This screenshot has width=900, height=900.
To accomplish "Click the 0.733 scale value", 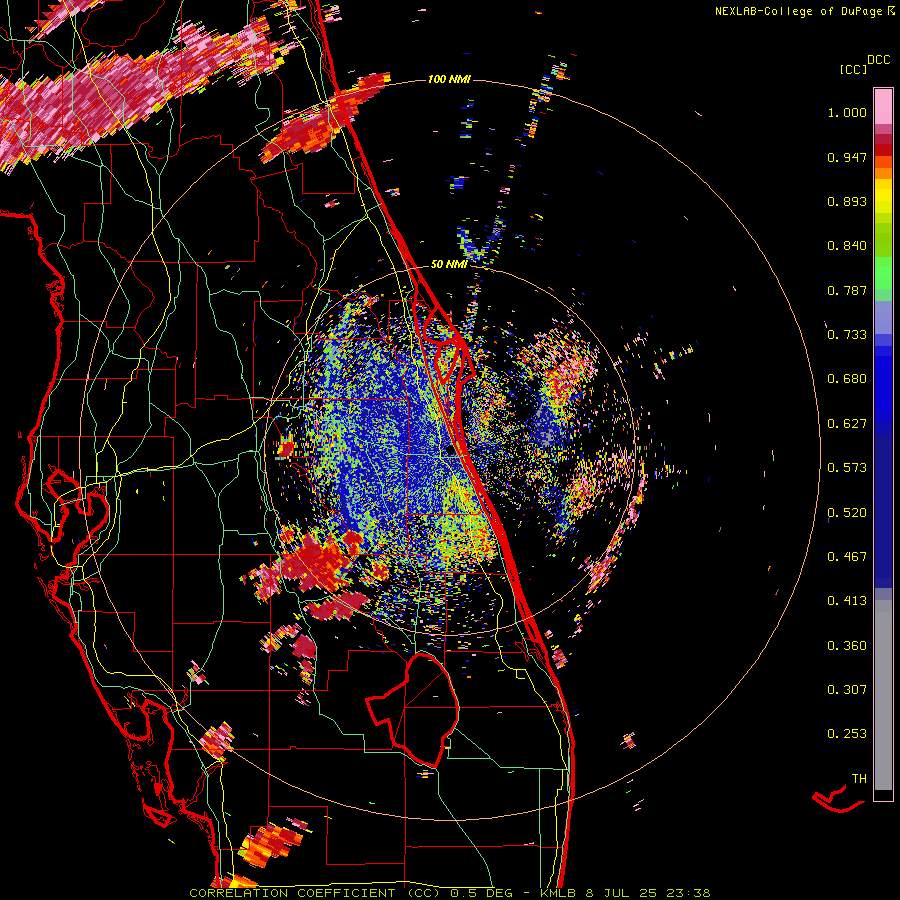I will (x=847, y=335).
